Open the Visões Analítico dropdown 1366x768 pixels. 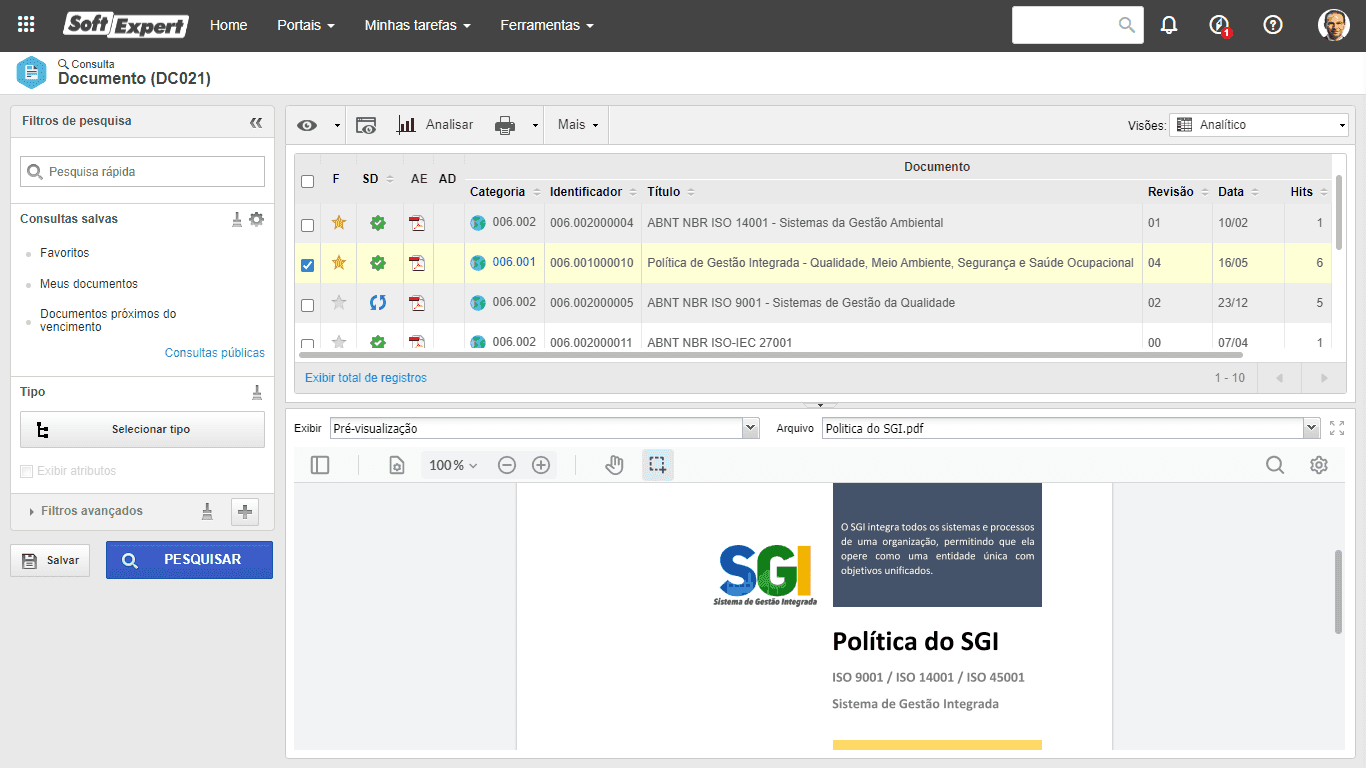coord(1259,125)
